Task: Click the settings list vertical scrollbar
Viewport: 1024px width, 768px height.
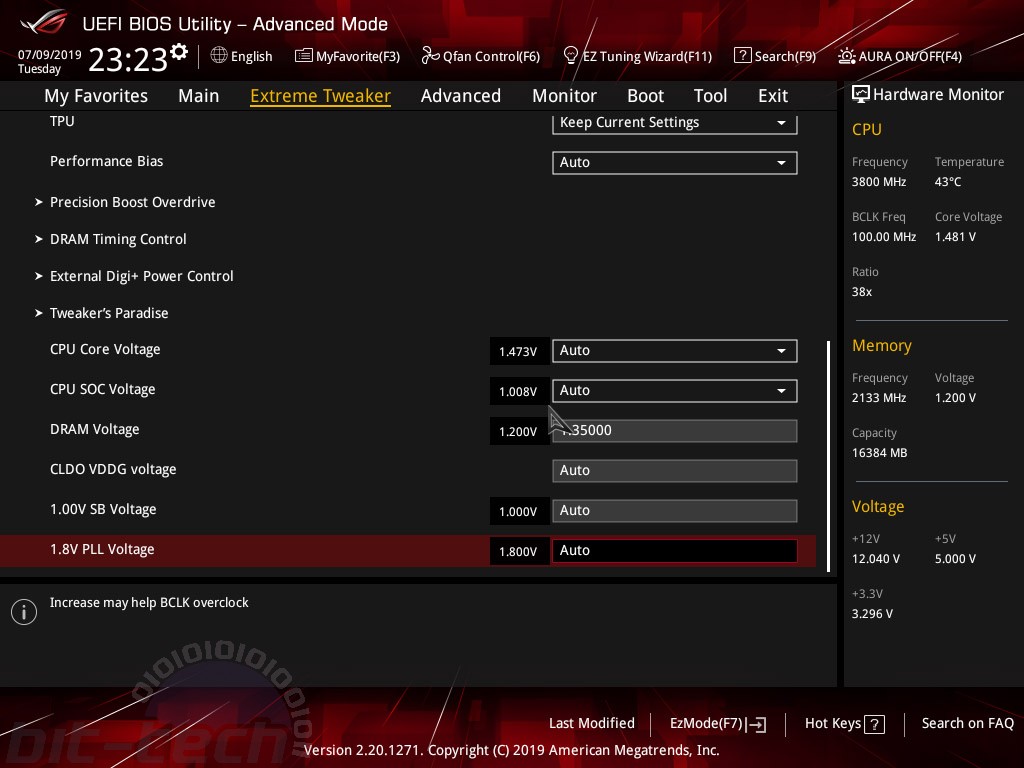Action: click(x=828, y=456)
